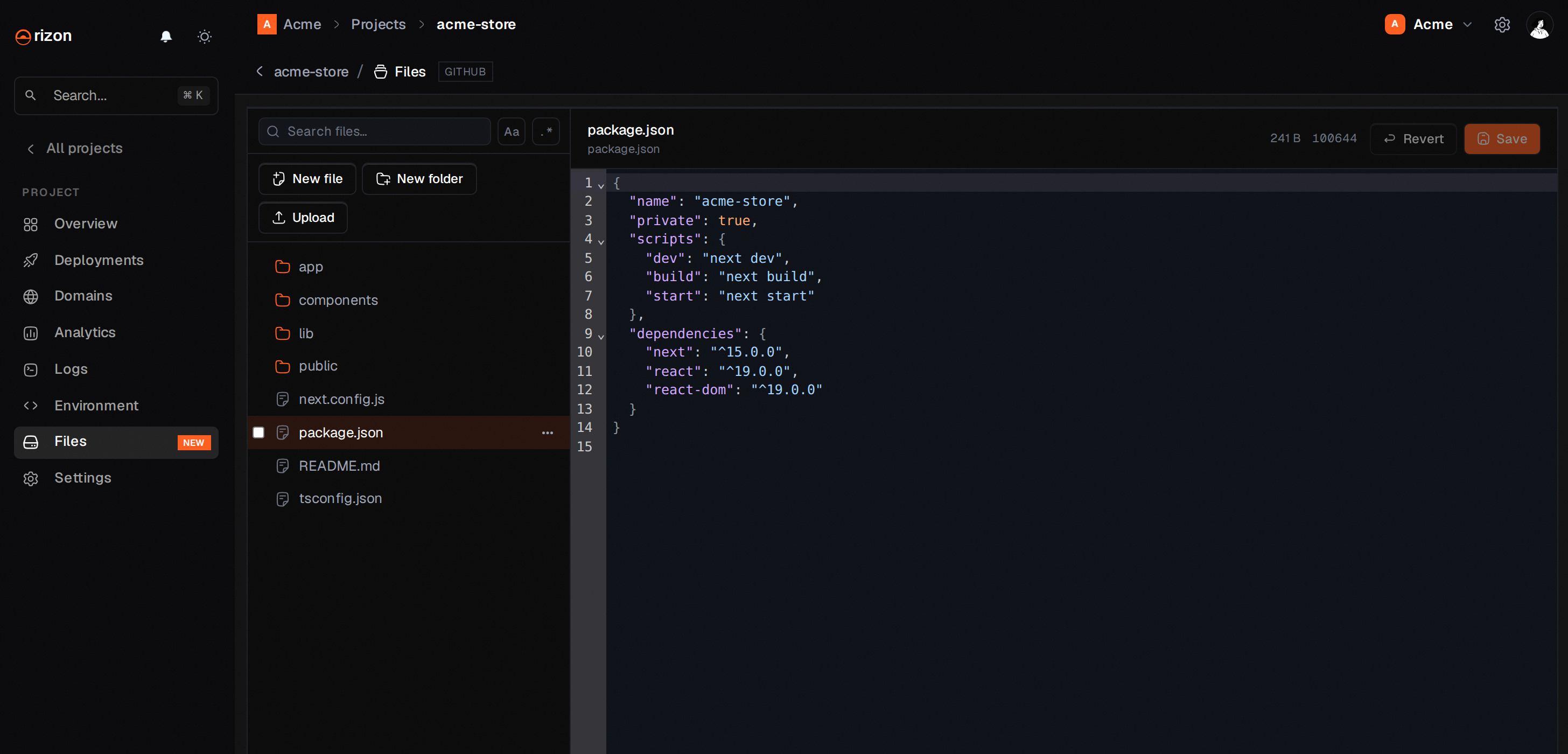
Task: Click Acme breadcrumb link
Action: coord(302,24)
